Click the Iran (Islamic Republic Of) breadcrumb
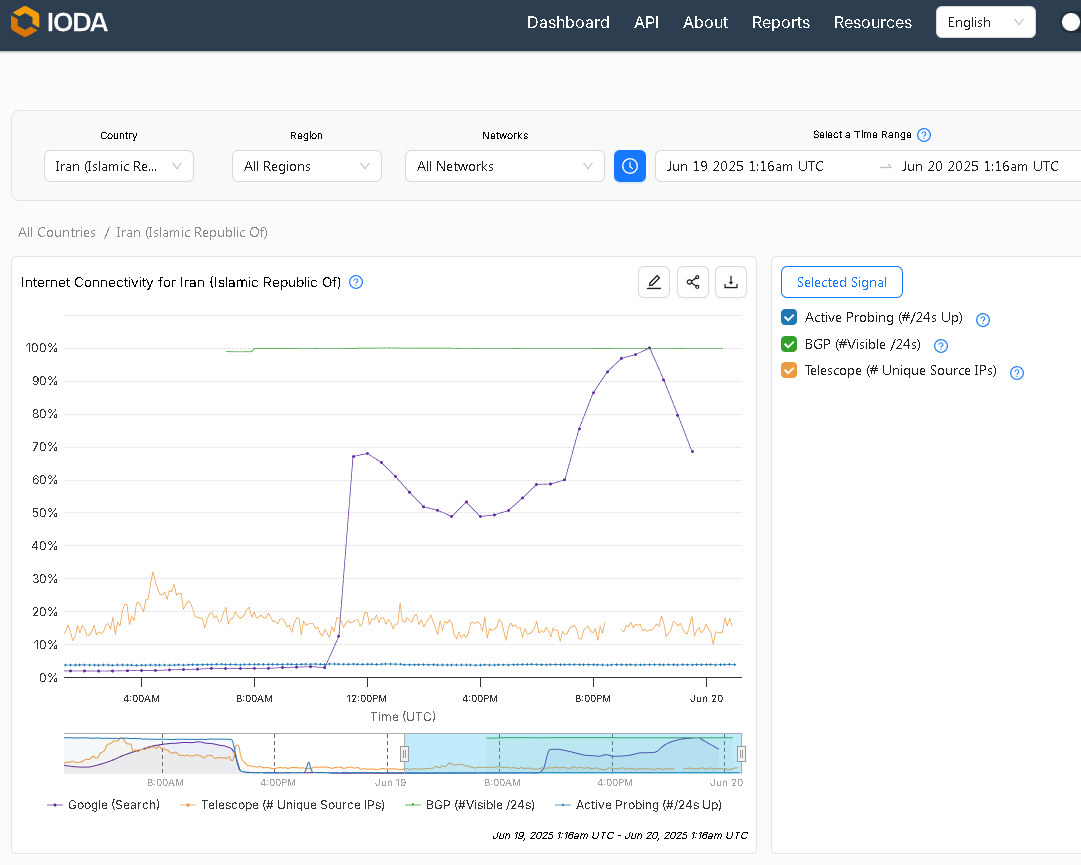 click(x=192, y=232)
